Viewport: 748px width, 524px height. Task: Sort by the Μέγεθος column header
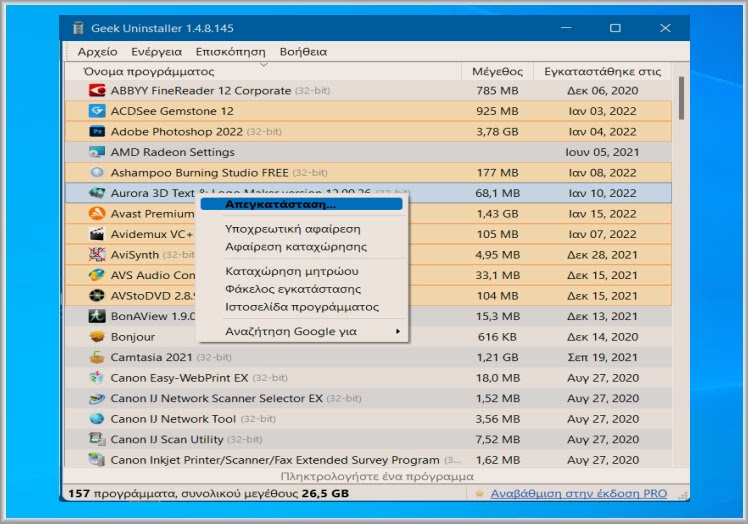click(497, 71)
